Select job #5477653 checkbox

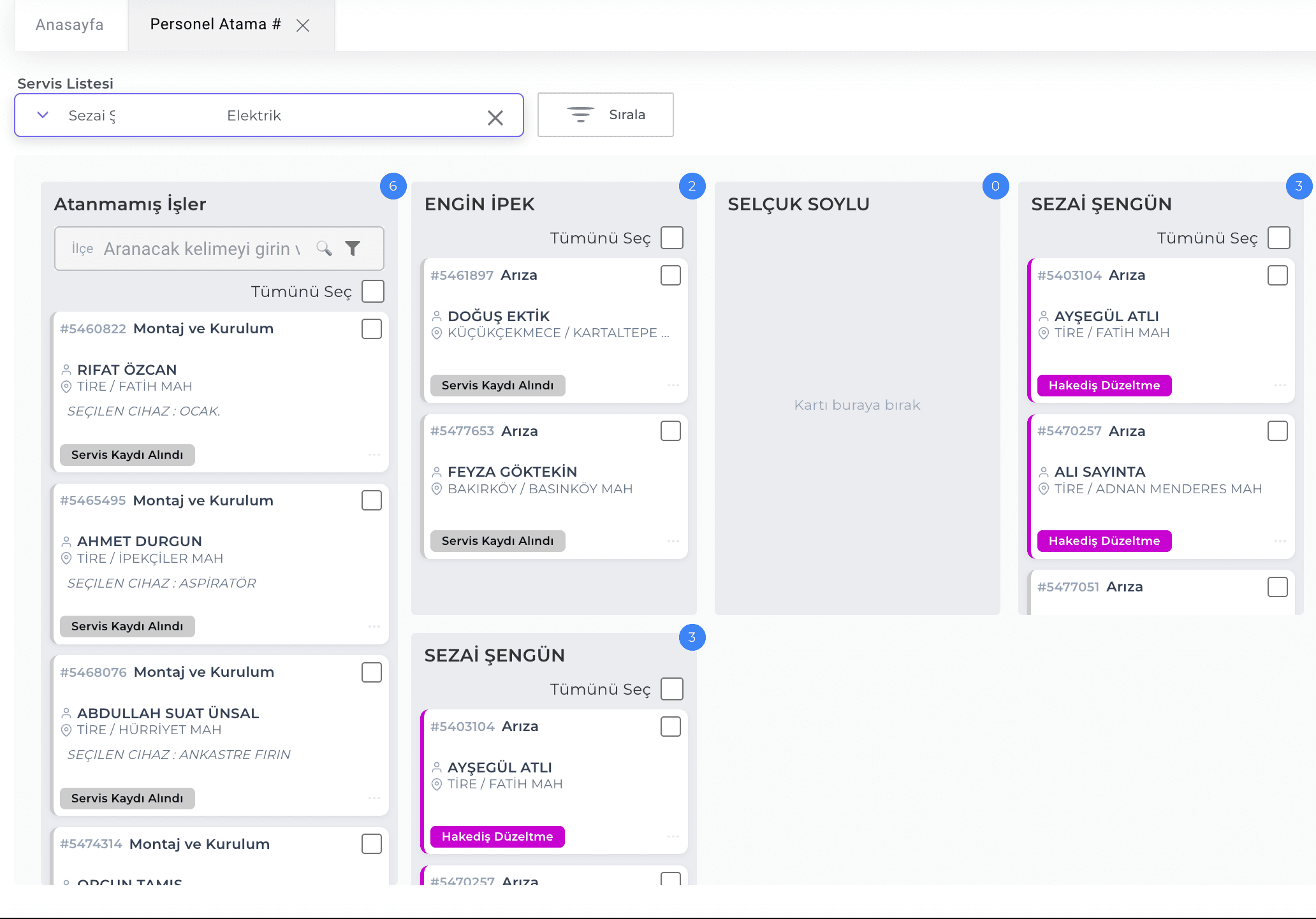point(671,431)
